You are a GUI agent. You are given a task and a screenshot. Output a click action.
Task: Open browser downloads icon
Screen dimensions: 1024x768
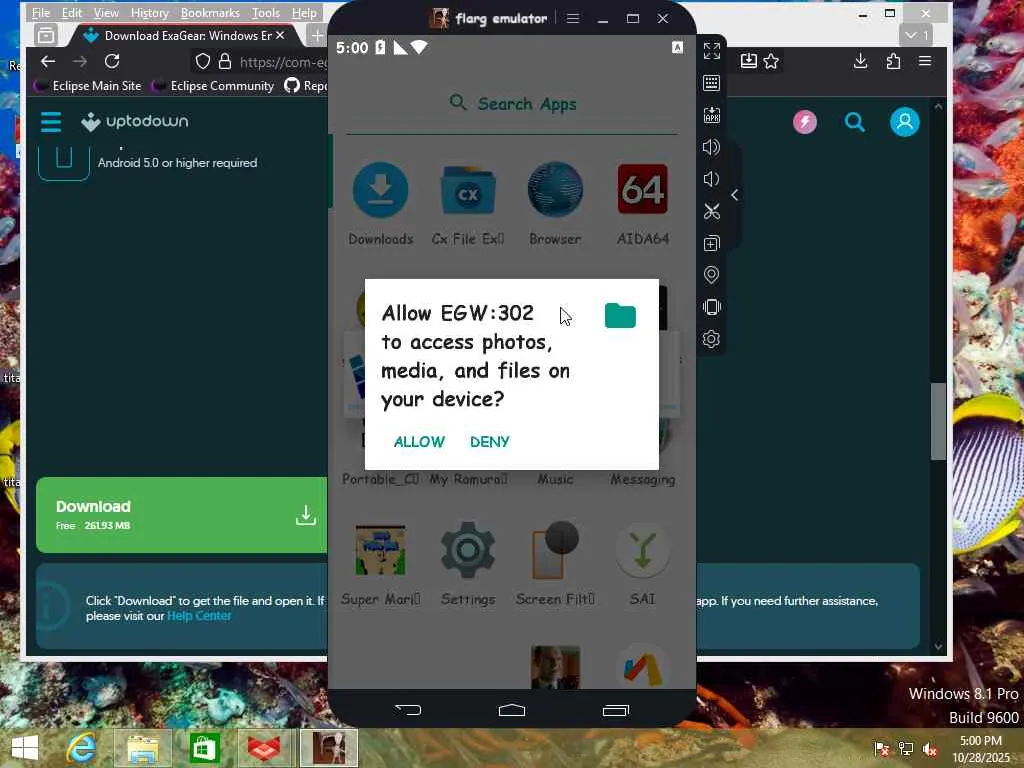click(860, 61)
